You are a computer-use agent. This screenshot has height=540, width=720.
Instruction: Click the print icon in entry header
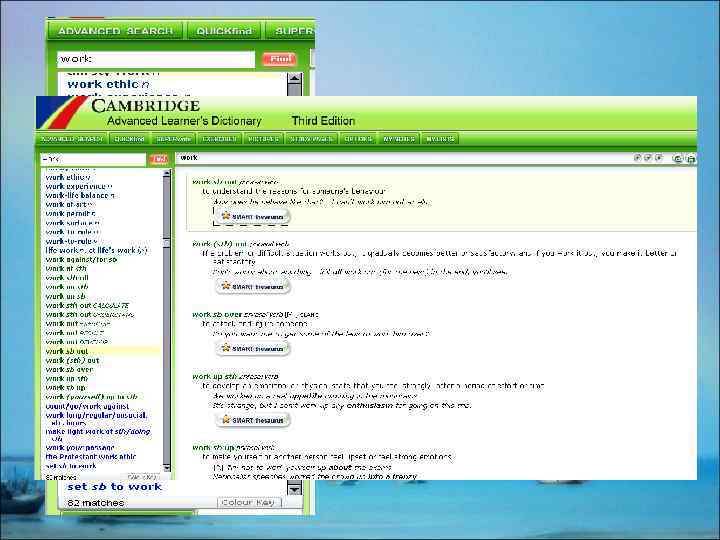tap(690, 159)
